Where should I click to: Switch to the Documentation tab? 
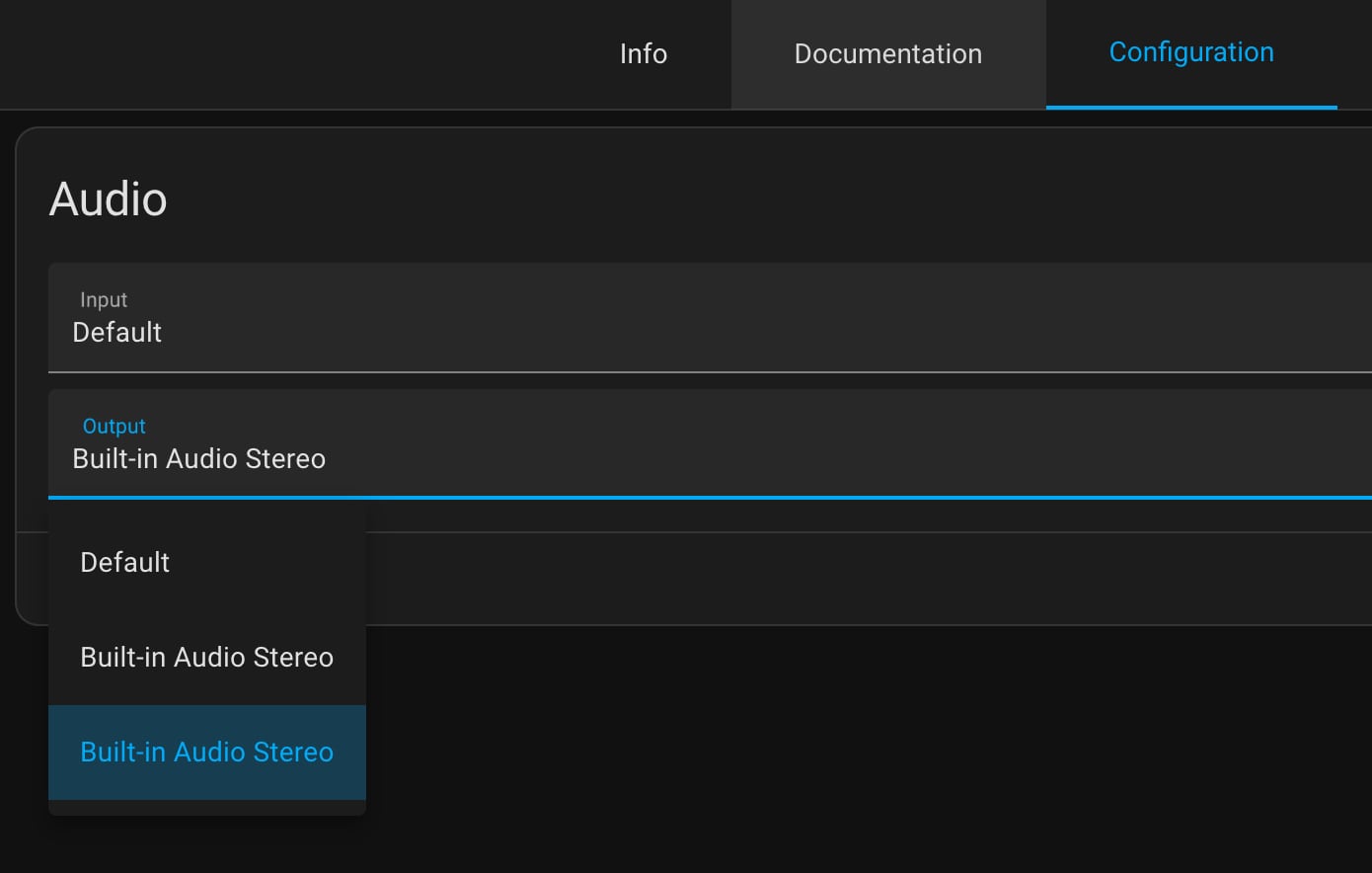pyautogui.click(x=888, y=53)
